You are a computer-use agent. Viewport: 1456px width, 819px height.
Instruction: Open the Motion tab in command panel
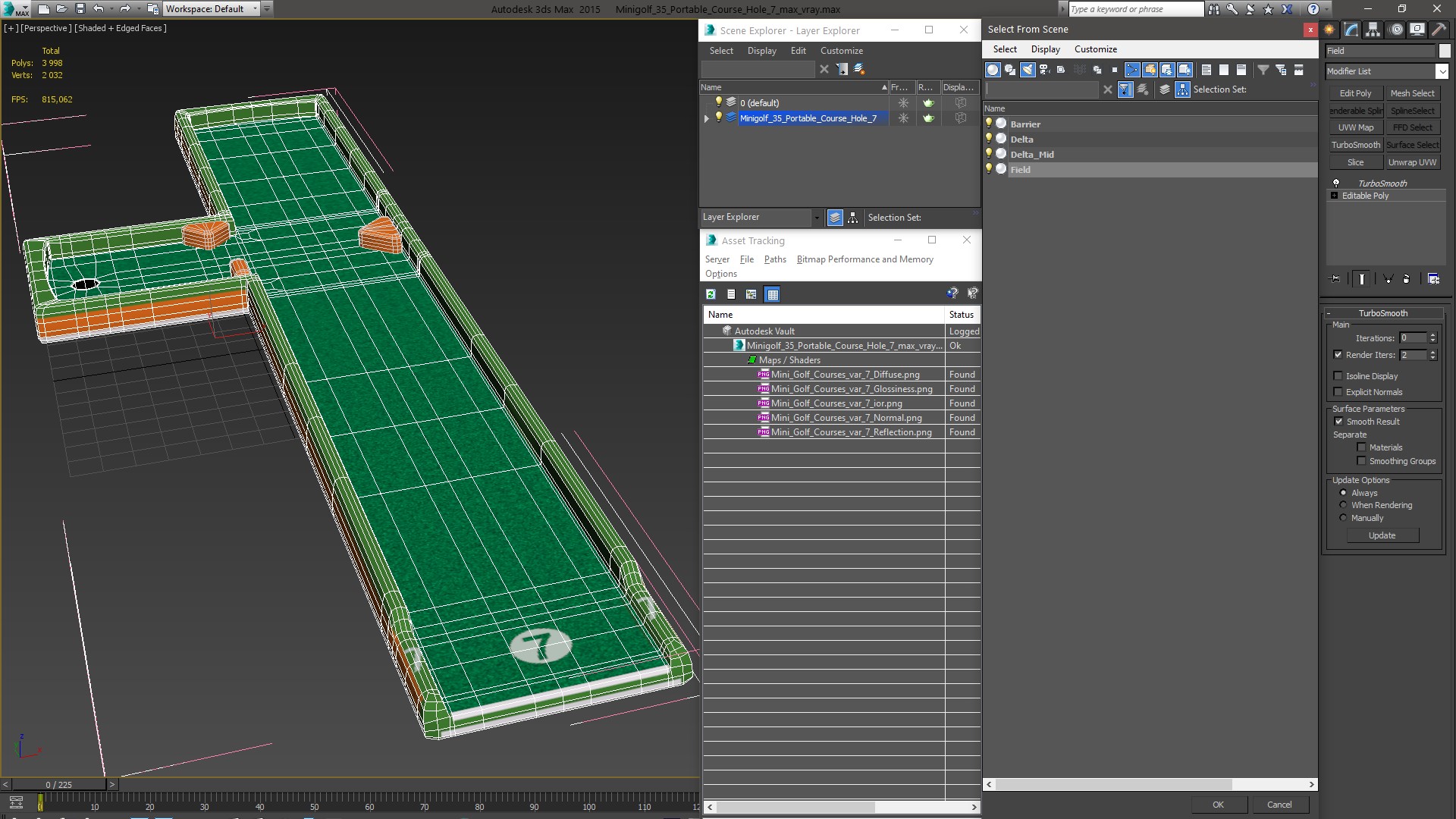[1396, 30]
